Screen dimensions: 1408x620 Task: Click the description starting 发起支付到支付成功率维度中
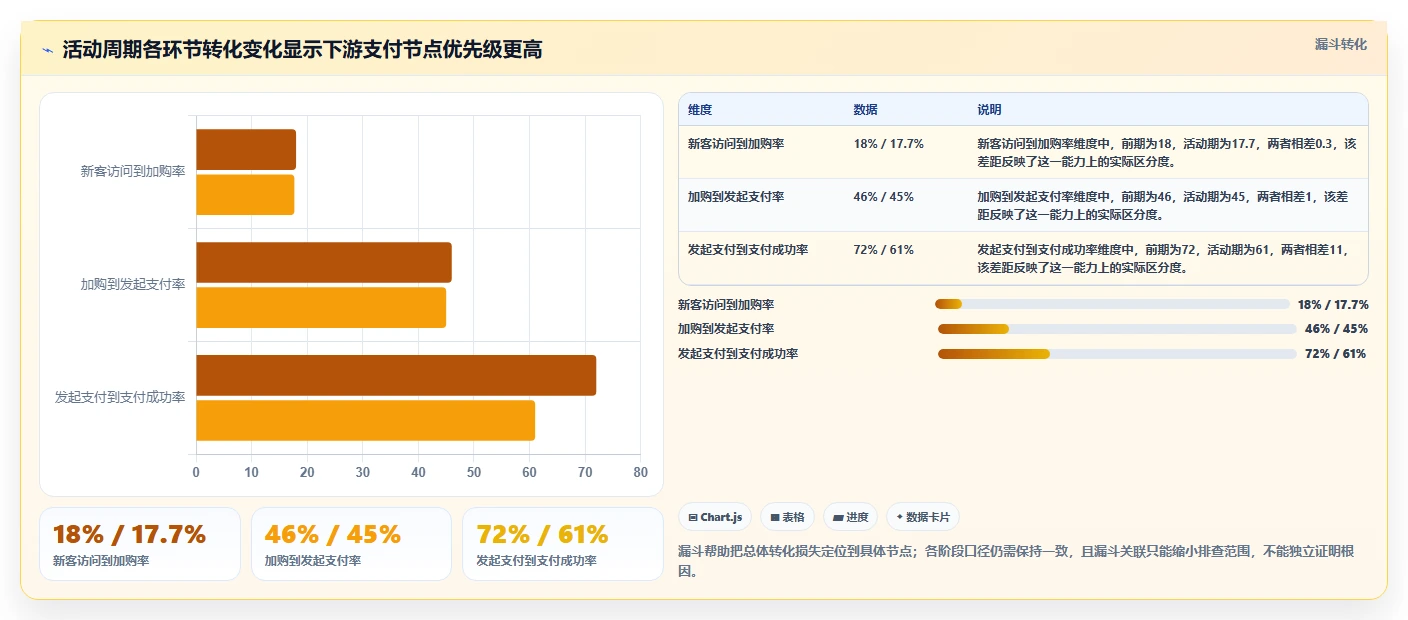[x=1163, y=258]
